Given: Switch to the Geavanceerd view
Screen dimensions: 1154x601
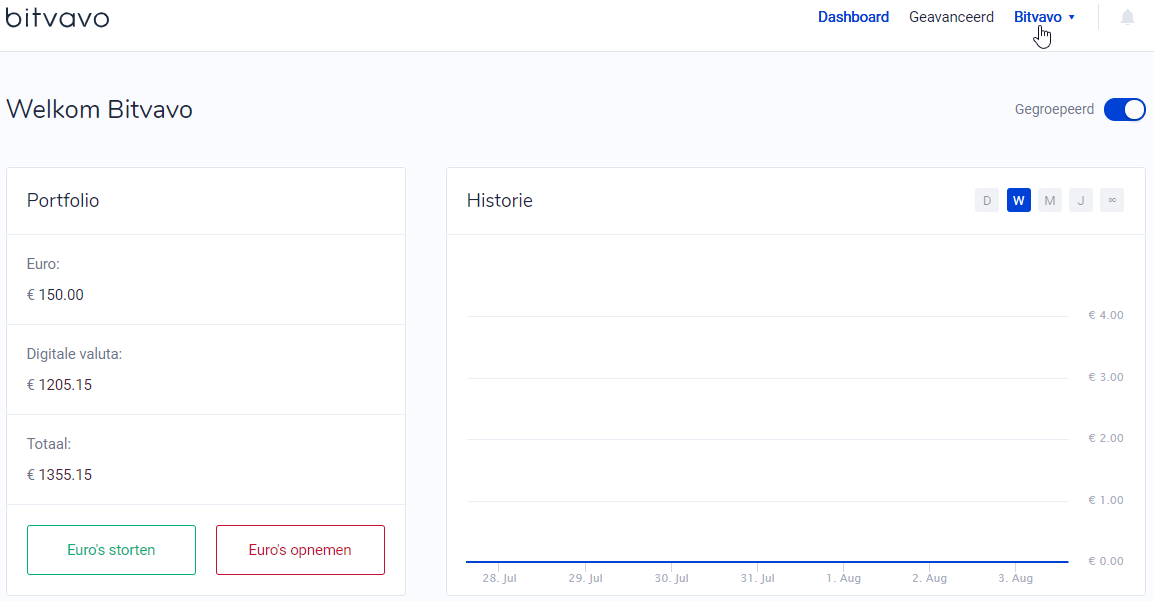Looking at the screenshot, I should 951,17.
